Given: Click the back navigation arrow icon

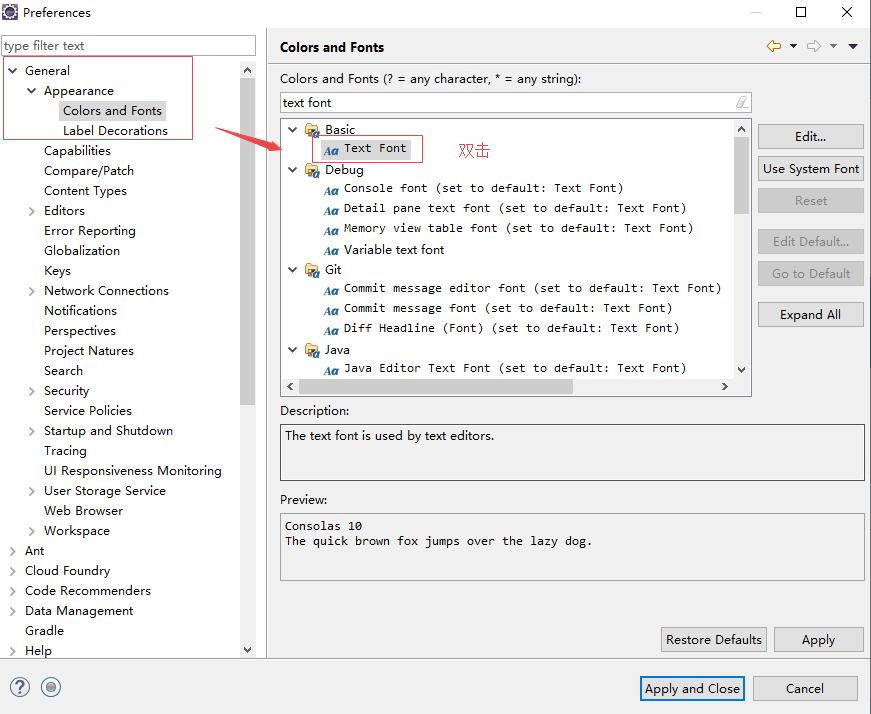Looking at the screenshot, I should (x=774, y=46).
